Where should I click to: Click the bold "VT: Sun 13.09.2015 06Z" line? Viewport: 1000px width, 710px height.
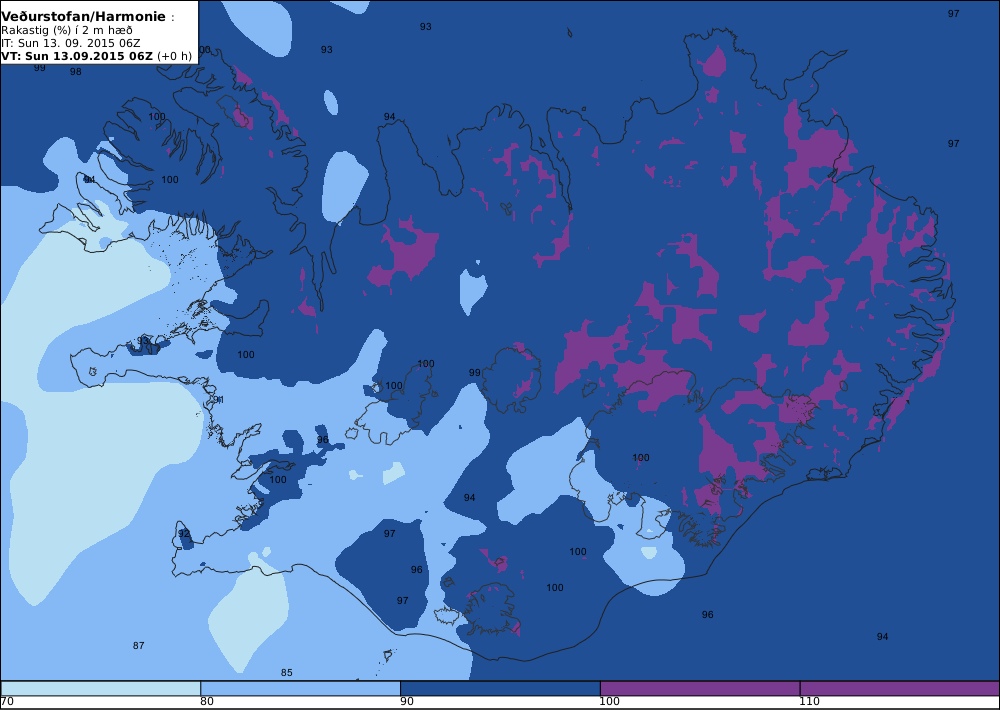pyautogui.click(x=77, y=55)
